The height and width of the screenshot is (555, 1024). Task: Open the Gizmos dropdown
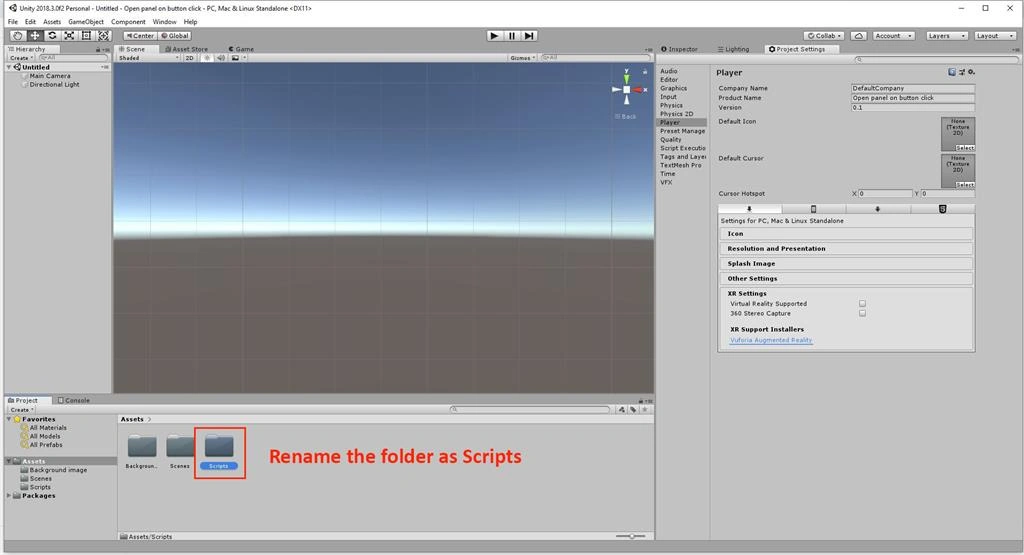[522, 58]
